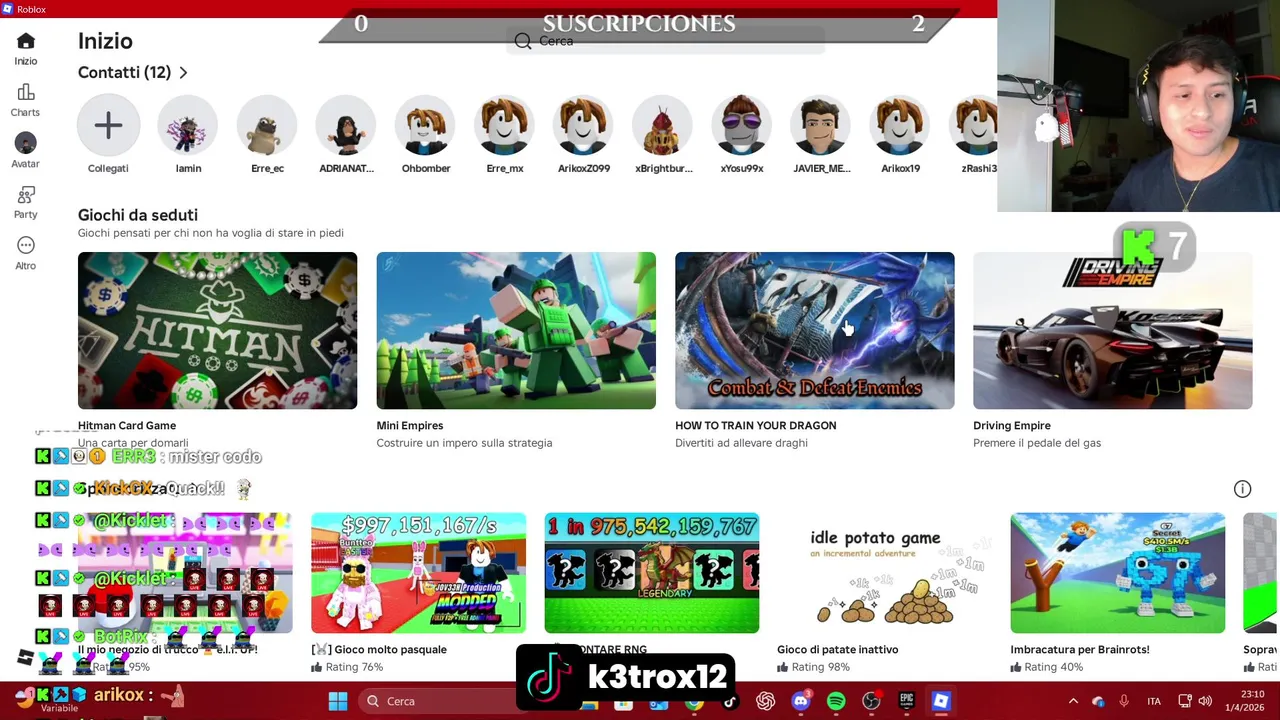1280x720 pixels.
Task: Click Imbracatura per Brainrots! title
Action: (x=1079, y=650)
